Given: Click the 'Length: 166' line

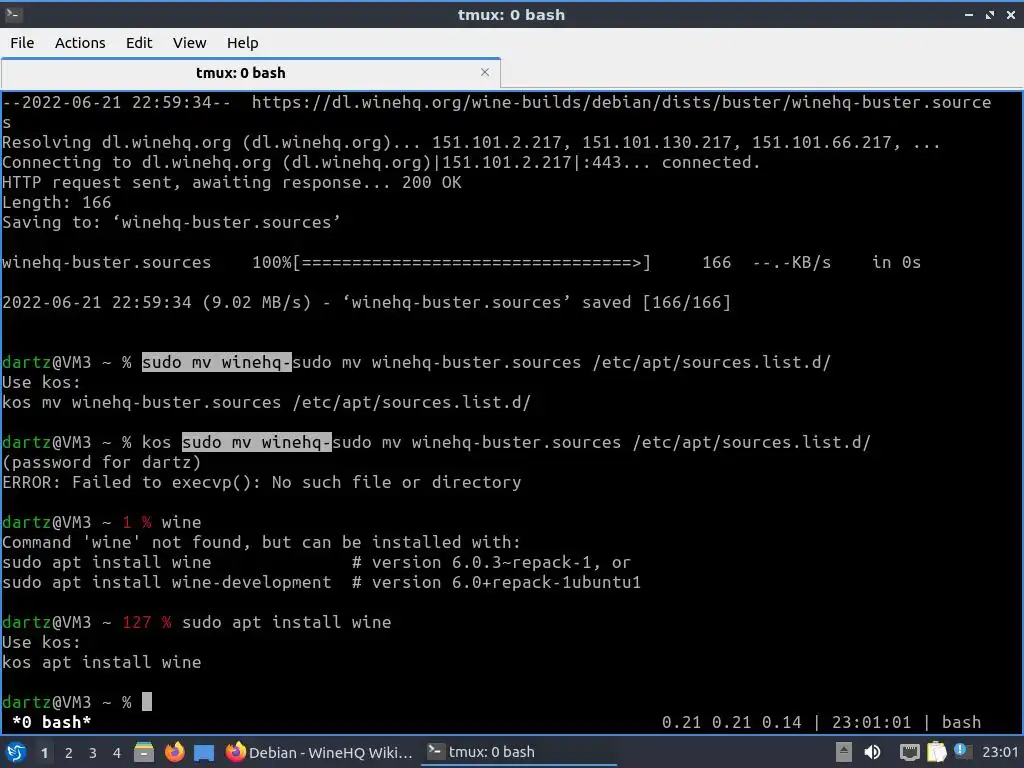Looking at the screenshot, I should [57, 202].
